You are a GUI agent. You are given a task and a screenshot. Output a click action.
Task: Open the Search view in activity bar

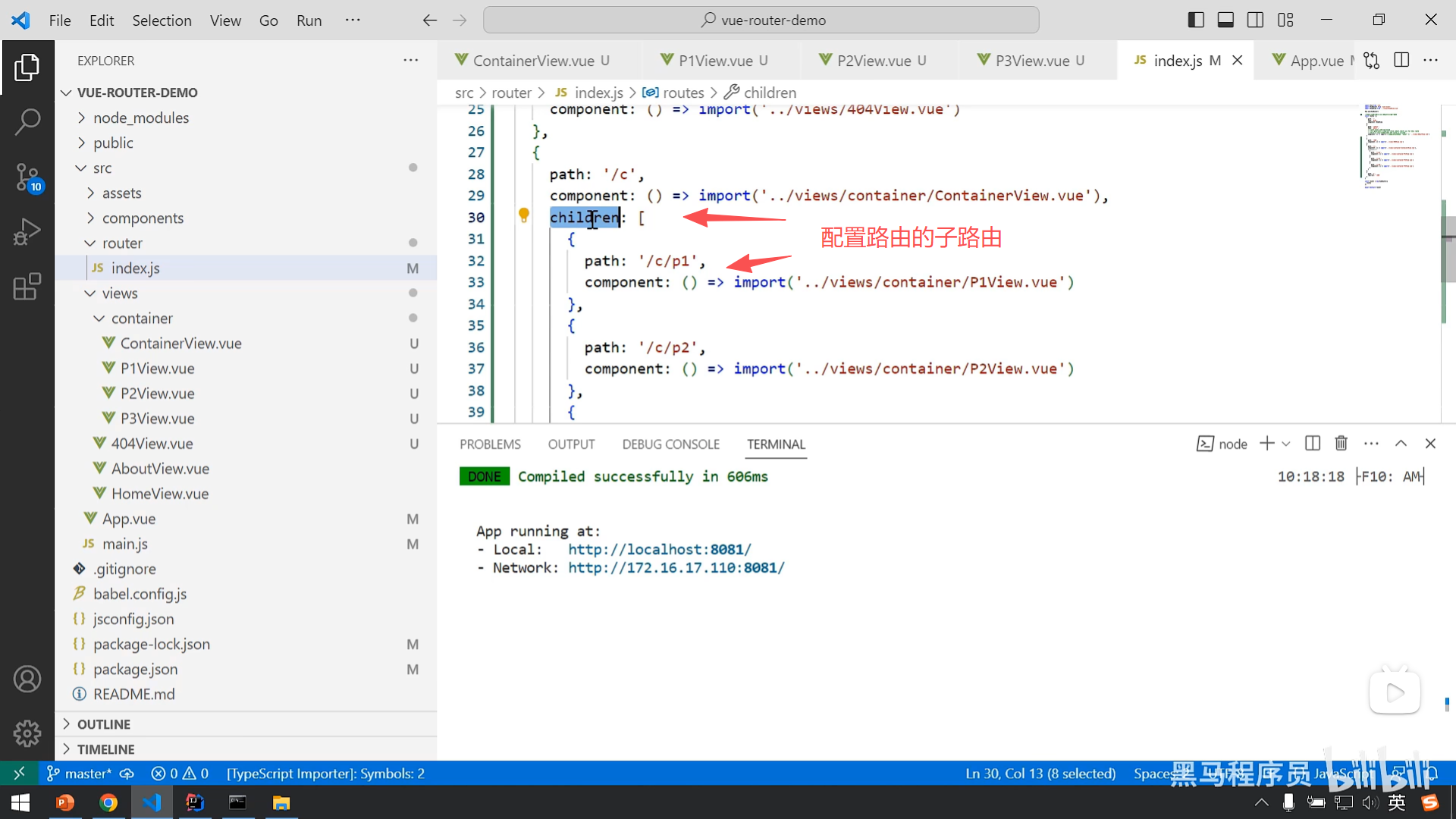point(27,121)
